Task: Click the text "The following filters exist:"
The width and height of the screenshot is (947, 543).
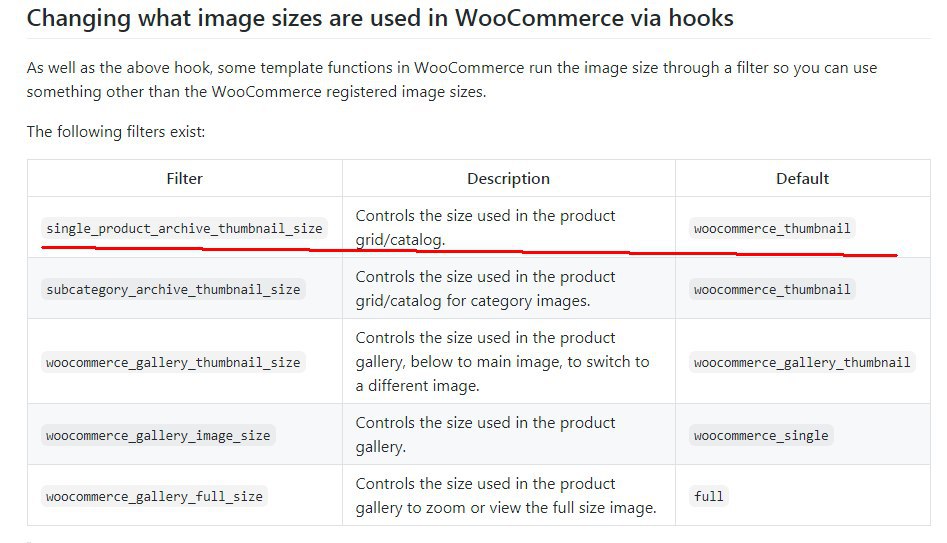Action: tap(115, 131)
